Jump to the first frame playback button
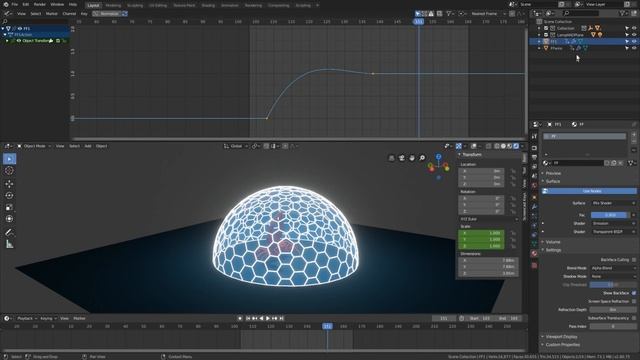 [248, 318]
